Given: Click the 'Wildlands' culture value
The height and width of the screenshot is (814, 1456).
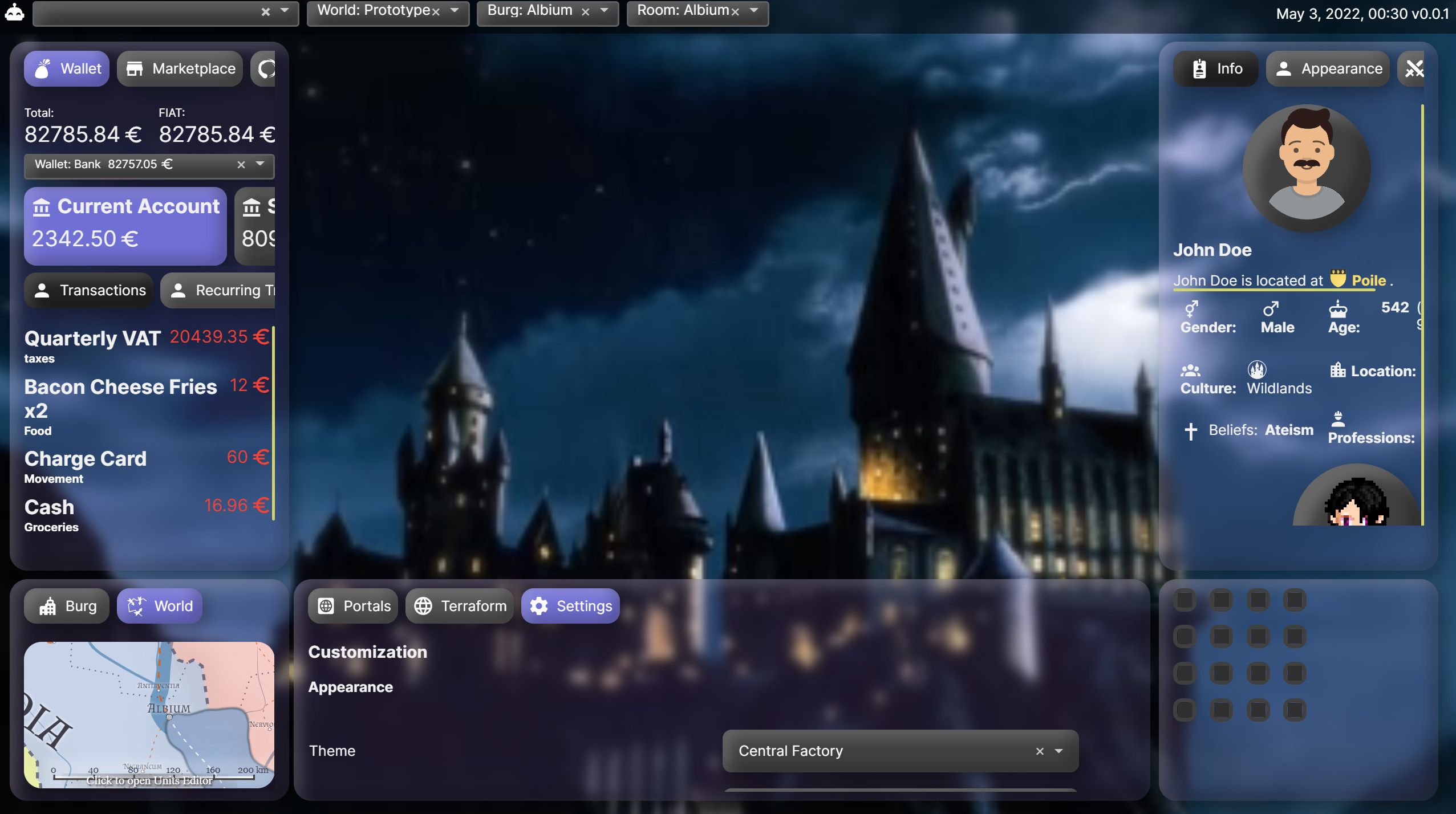Looking at the screenshot, I should click(x=1279, y=388).
